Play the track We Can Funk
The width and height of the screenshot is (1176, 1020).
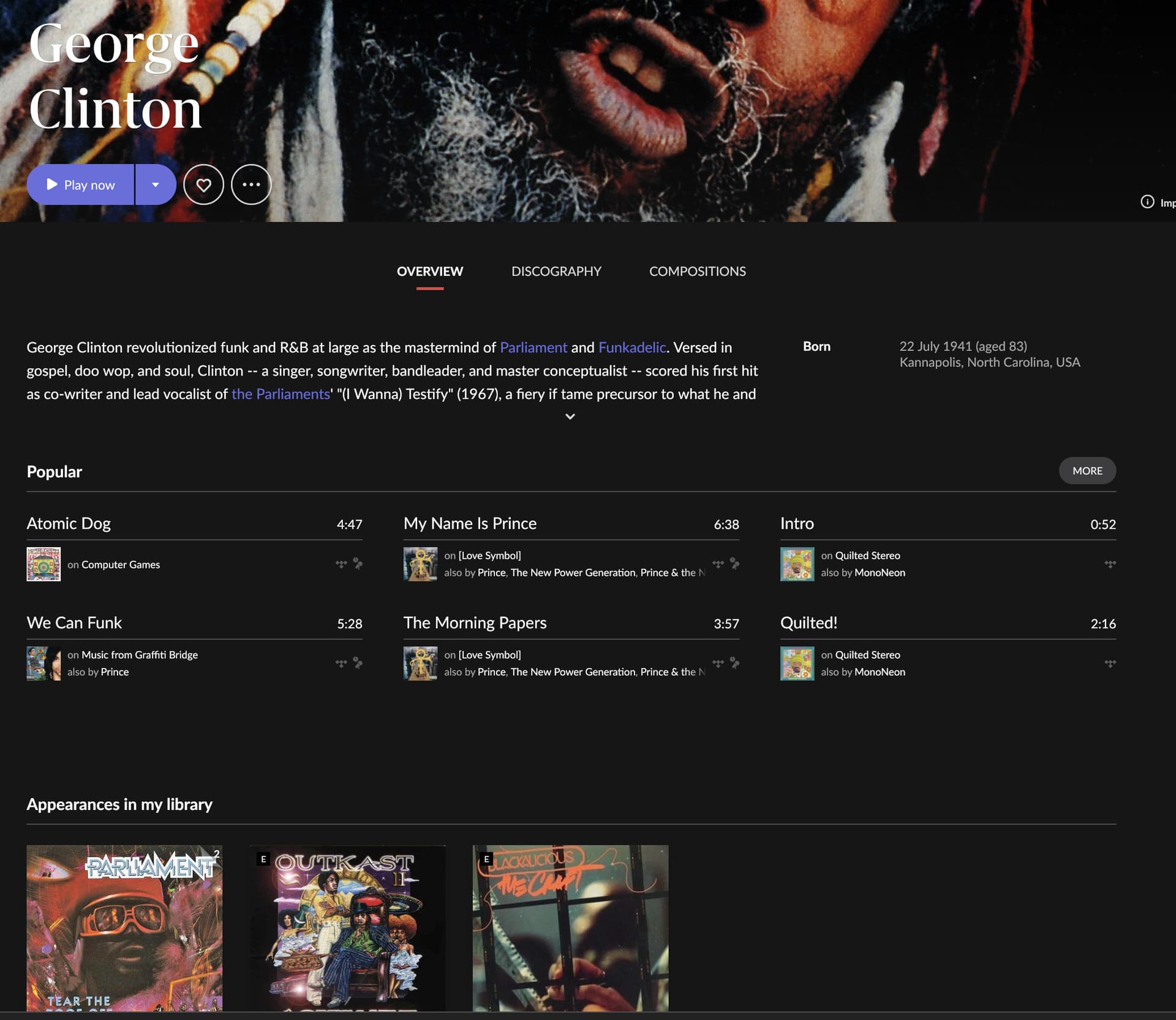74,623
